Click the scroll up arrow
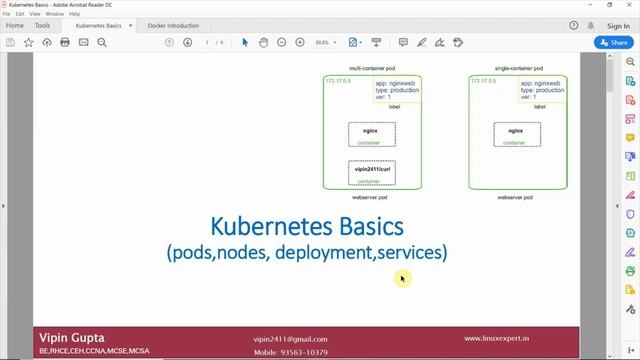Screen dimensions: 640x360 (610, 55)
